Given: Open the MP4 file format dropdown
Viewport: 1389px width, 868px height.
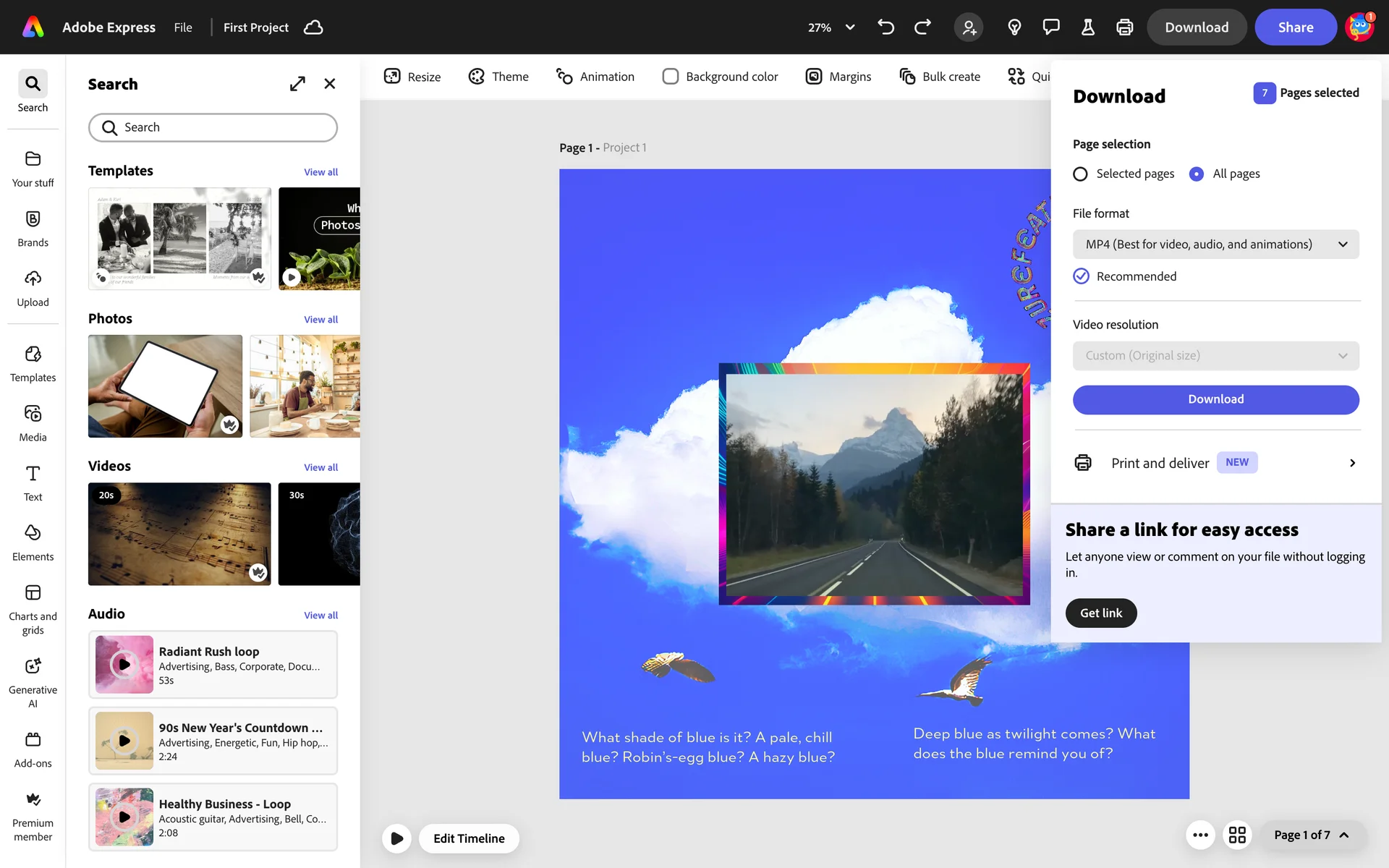Looking at the screenshot, I should click(x=1215, y=244).
